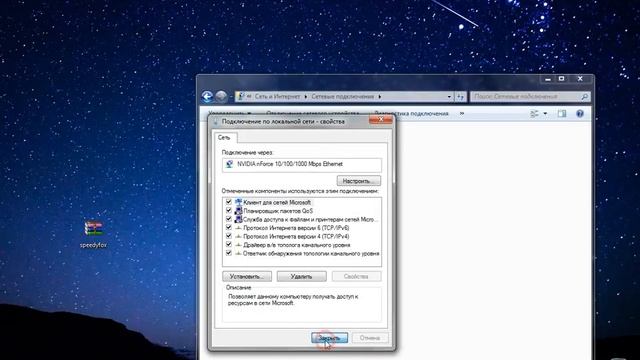Select Протокол Интернета версии 6 (TCP/IPv6) row
640x360 pixels.
302,228
